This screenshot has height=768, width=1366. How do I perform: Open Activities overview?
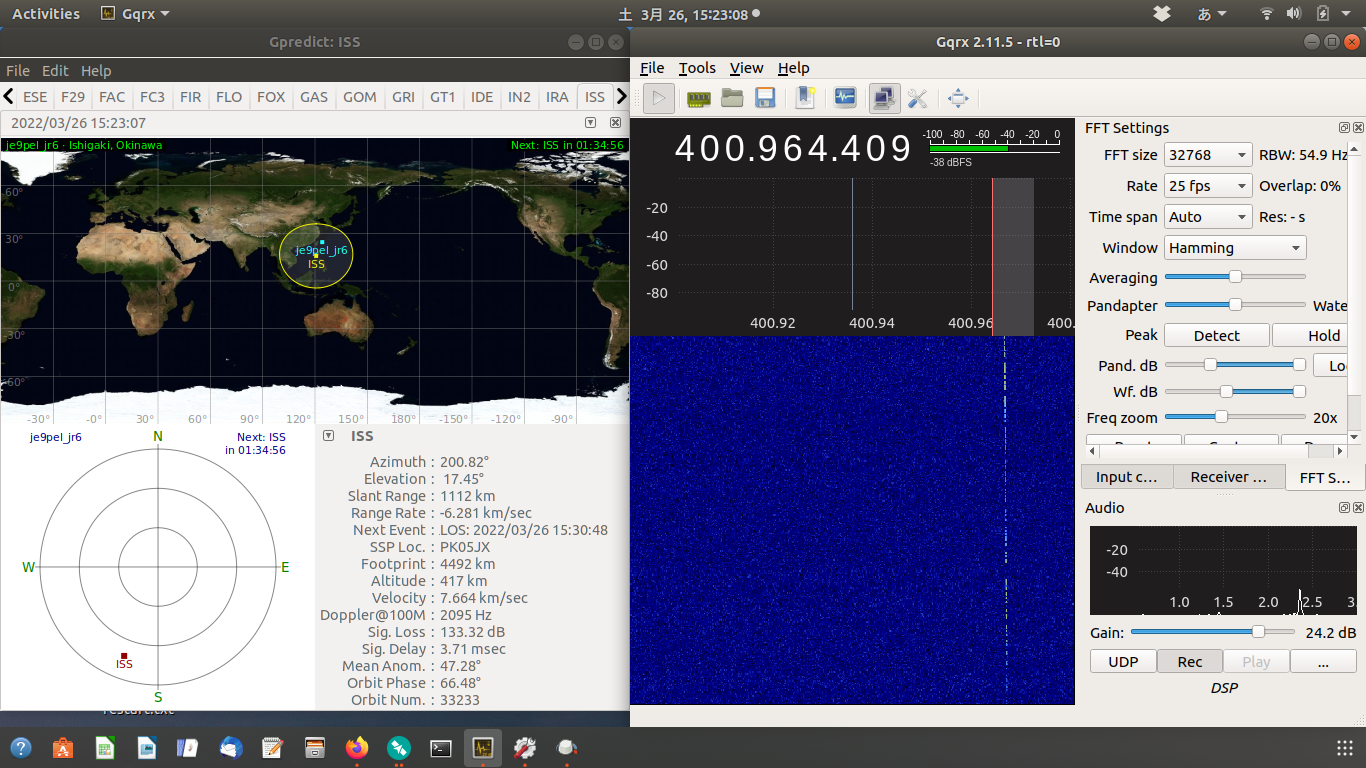point(46,14)
